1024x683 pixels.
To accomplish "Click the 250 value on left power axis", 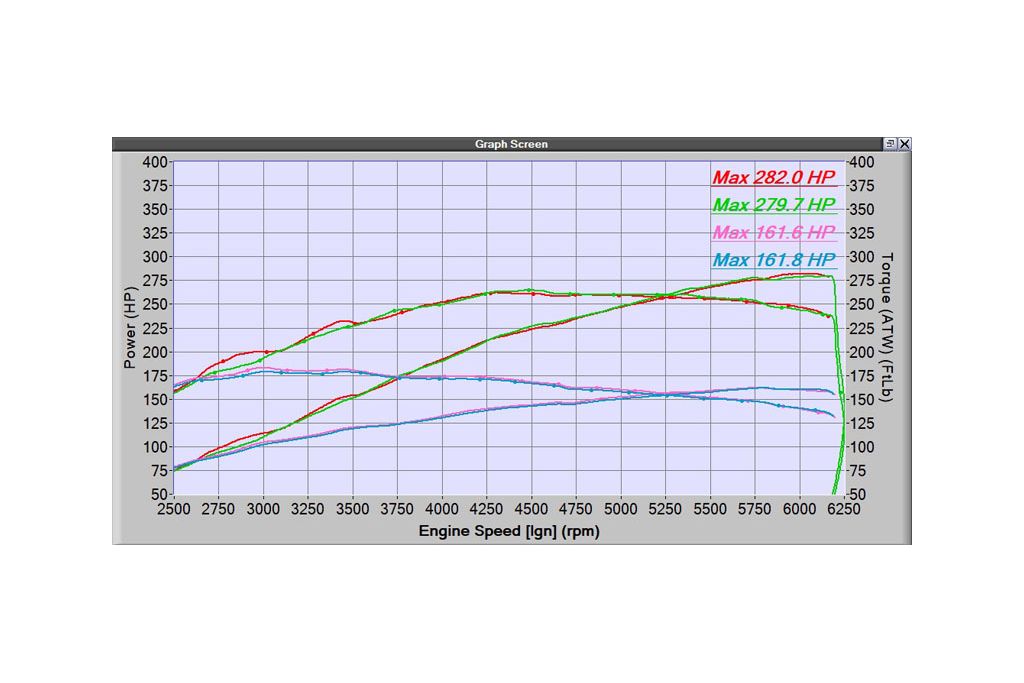I will pyautogui.click(x=155, y=304).
